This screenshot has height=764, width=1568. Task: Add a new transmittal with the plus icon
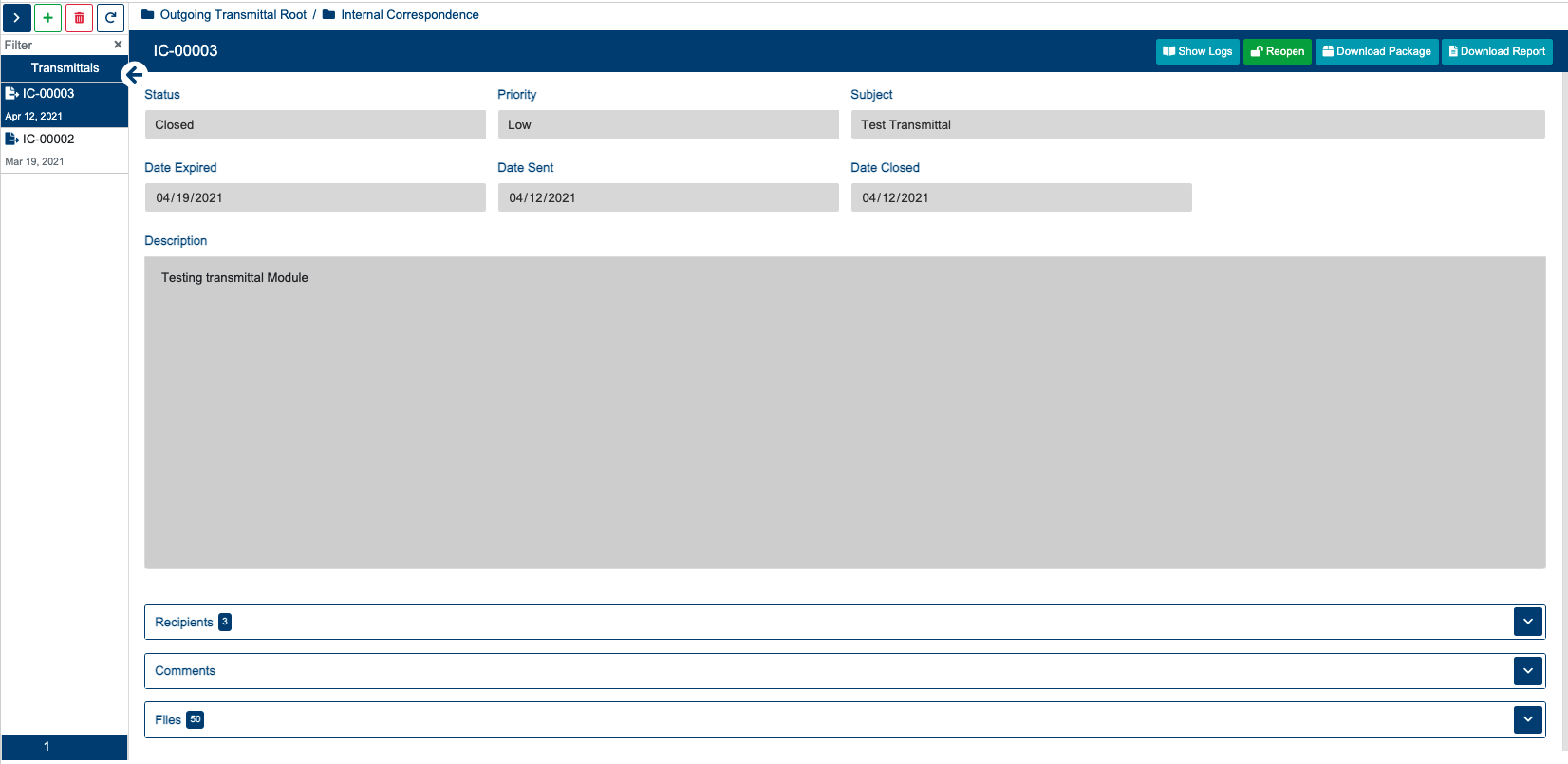click(48, 18)
